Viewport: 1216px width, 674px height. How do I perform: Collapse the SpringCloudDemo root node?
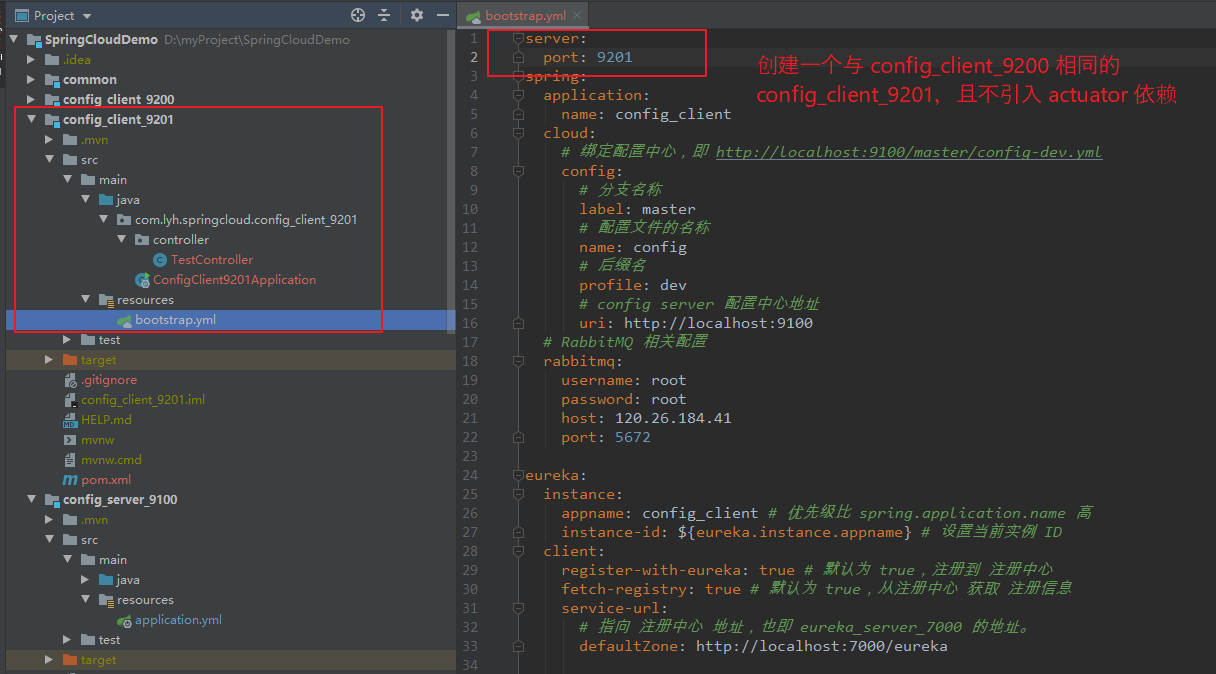point(14,40)
